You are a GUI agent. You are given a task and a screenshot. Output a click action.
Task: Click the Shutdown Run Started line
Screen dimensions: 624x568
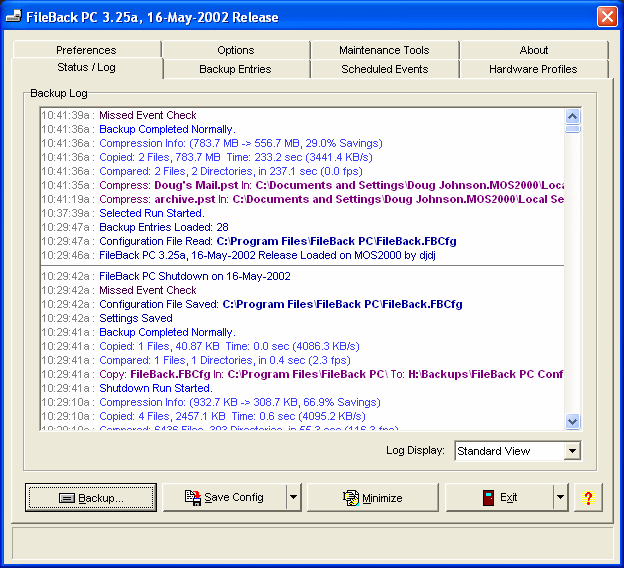pos(127,388)
